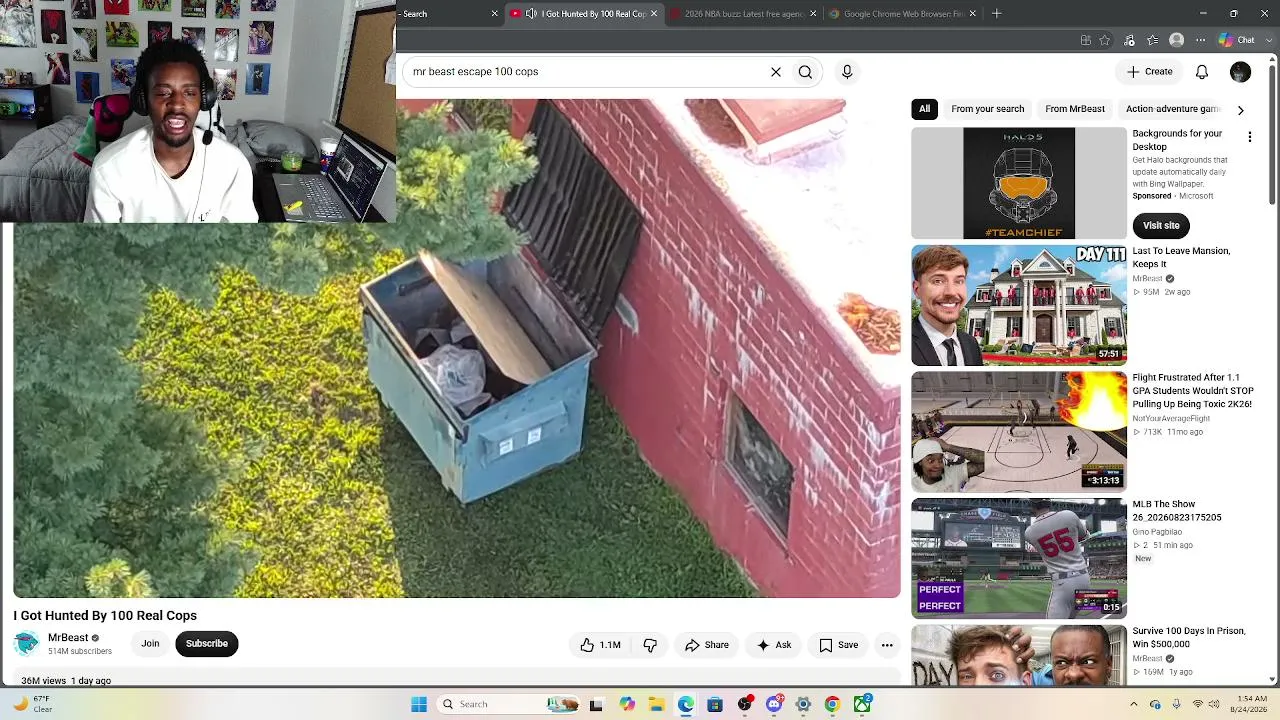Open Copilot Chat in the browser toolbar

point(1237,40)
